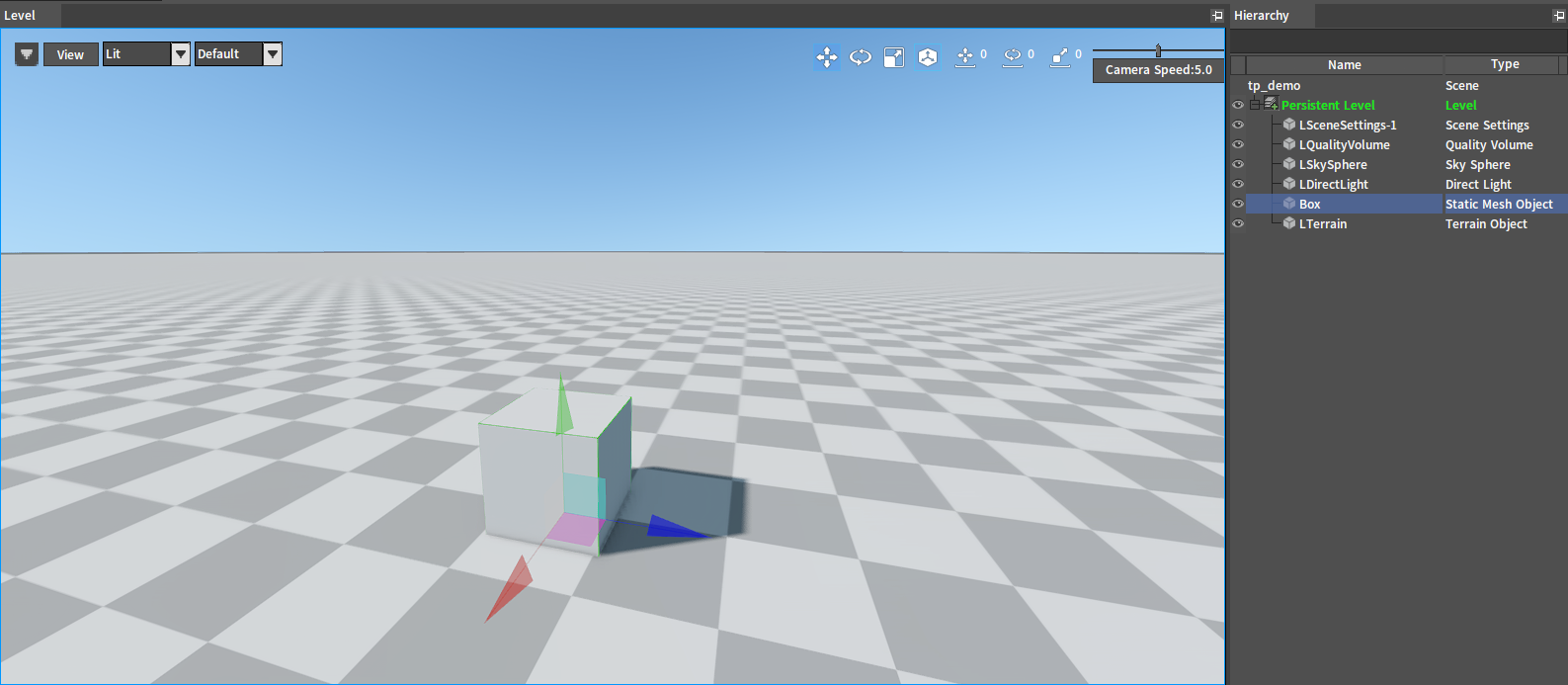Hide the Persistent Level via eye icon
1568x685 pixels.
click(1238, 105)
